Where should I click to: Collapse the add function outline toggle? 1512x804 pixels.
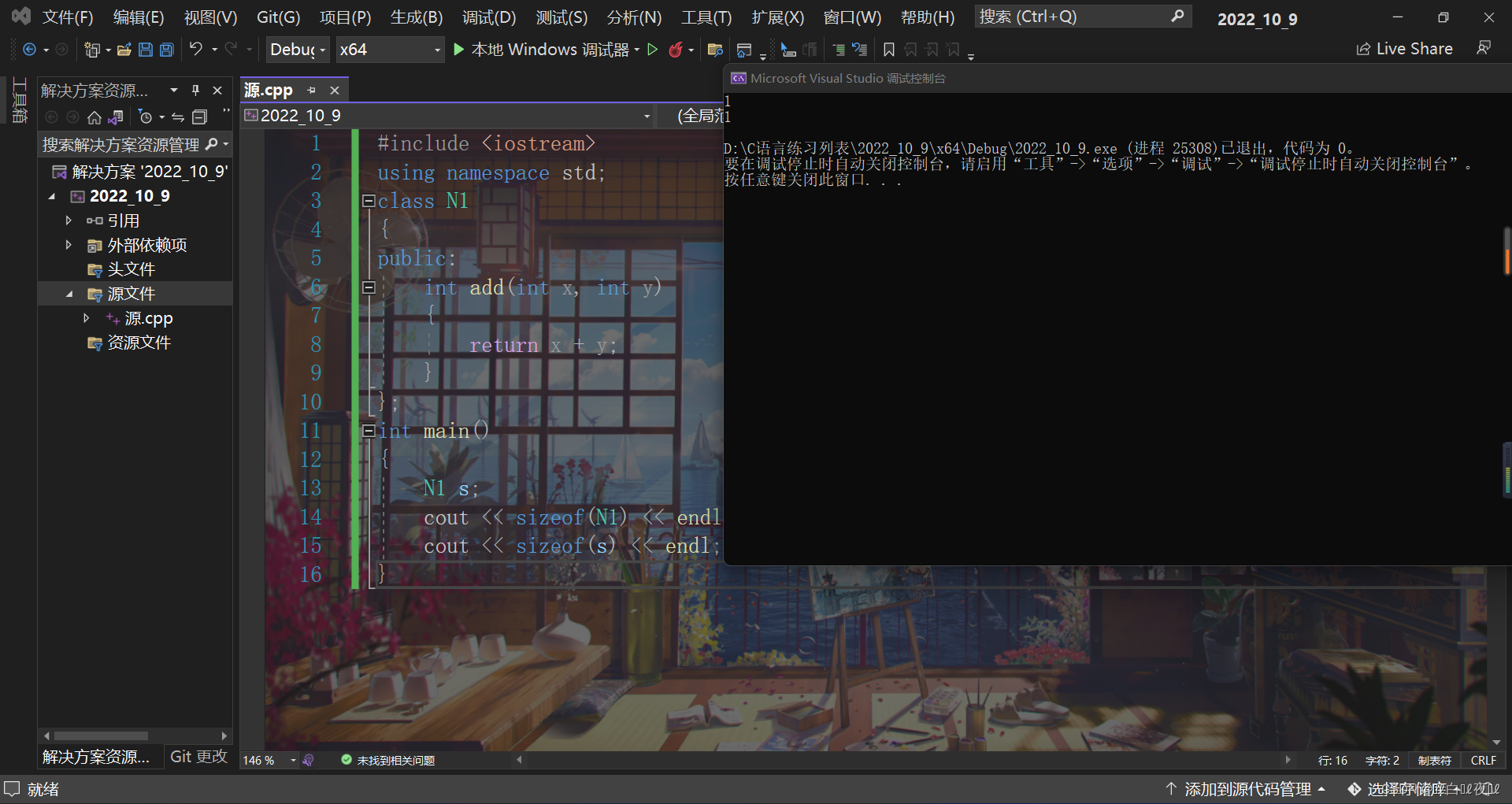coord(368,287)
